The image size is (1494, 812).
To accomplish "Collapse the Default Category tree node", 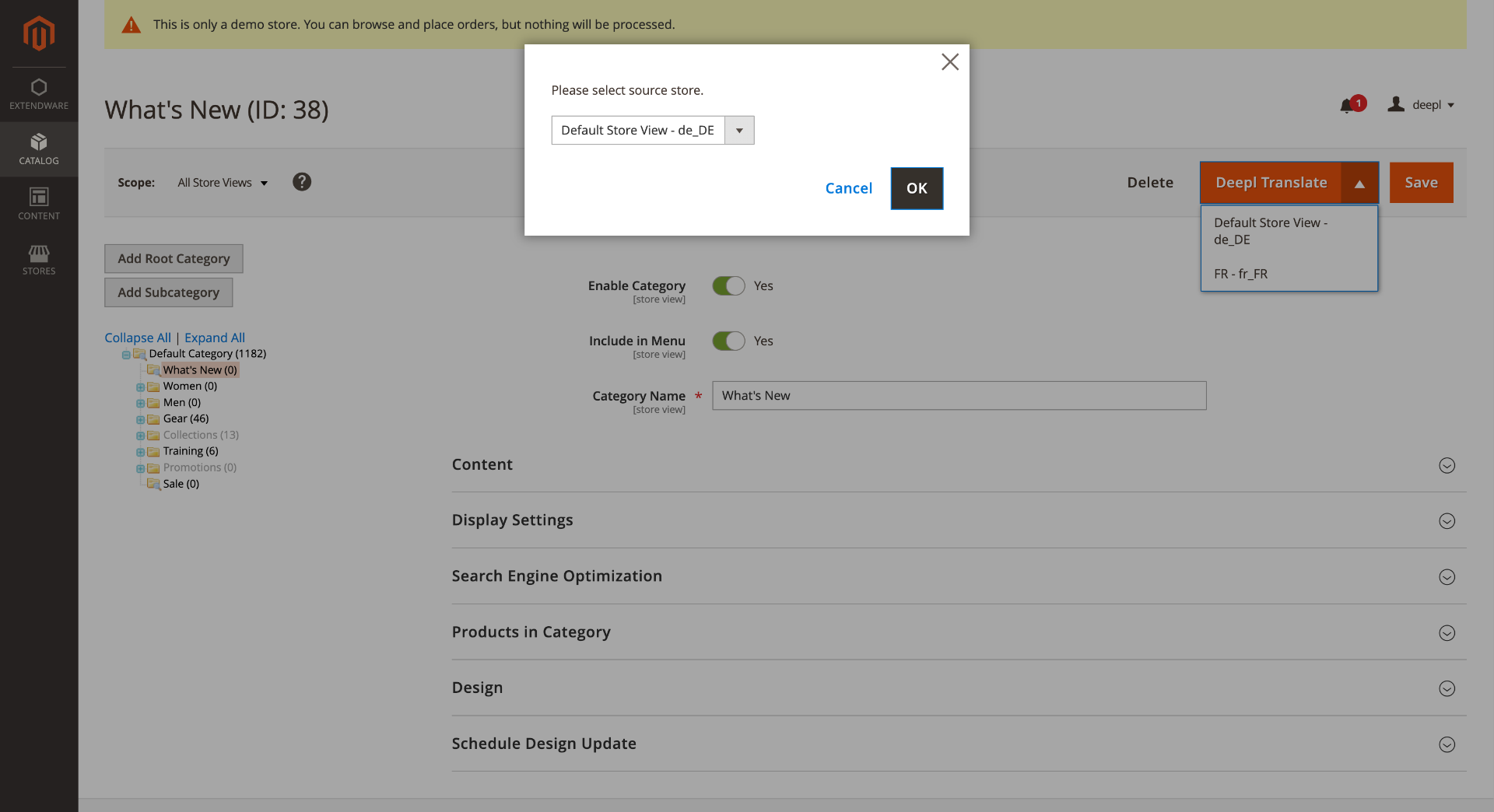I will pyautogui.click(x=126, y=355).
